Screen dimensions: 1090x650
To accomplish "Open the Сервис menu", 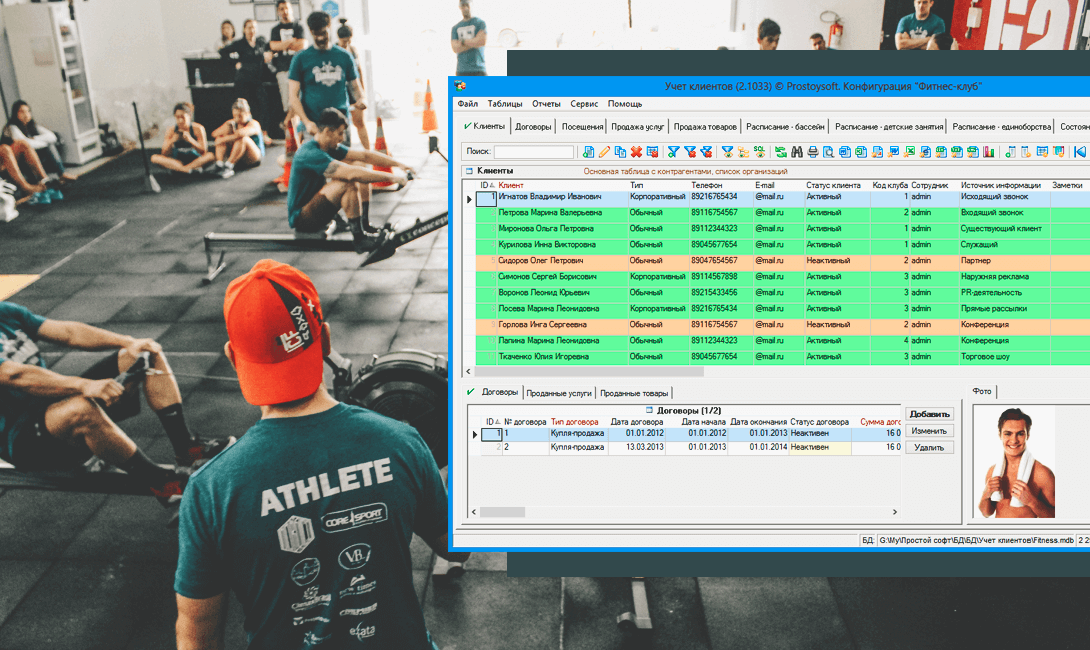I will point(584,104).
